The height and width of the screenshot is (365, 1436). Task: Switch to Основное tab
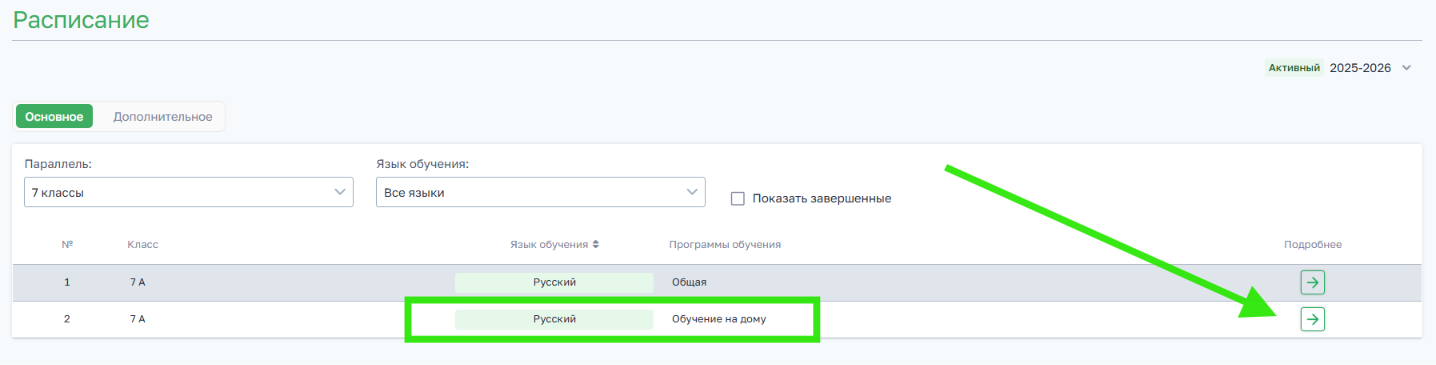[x=54, y=116]
